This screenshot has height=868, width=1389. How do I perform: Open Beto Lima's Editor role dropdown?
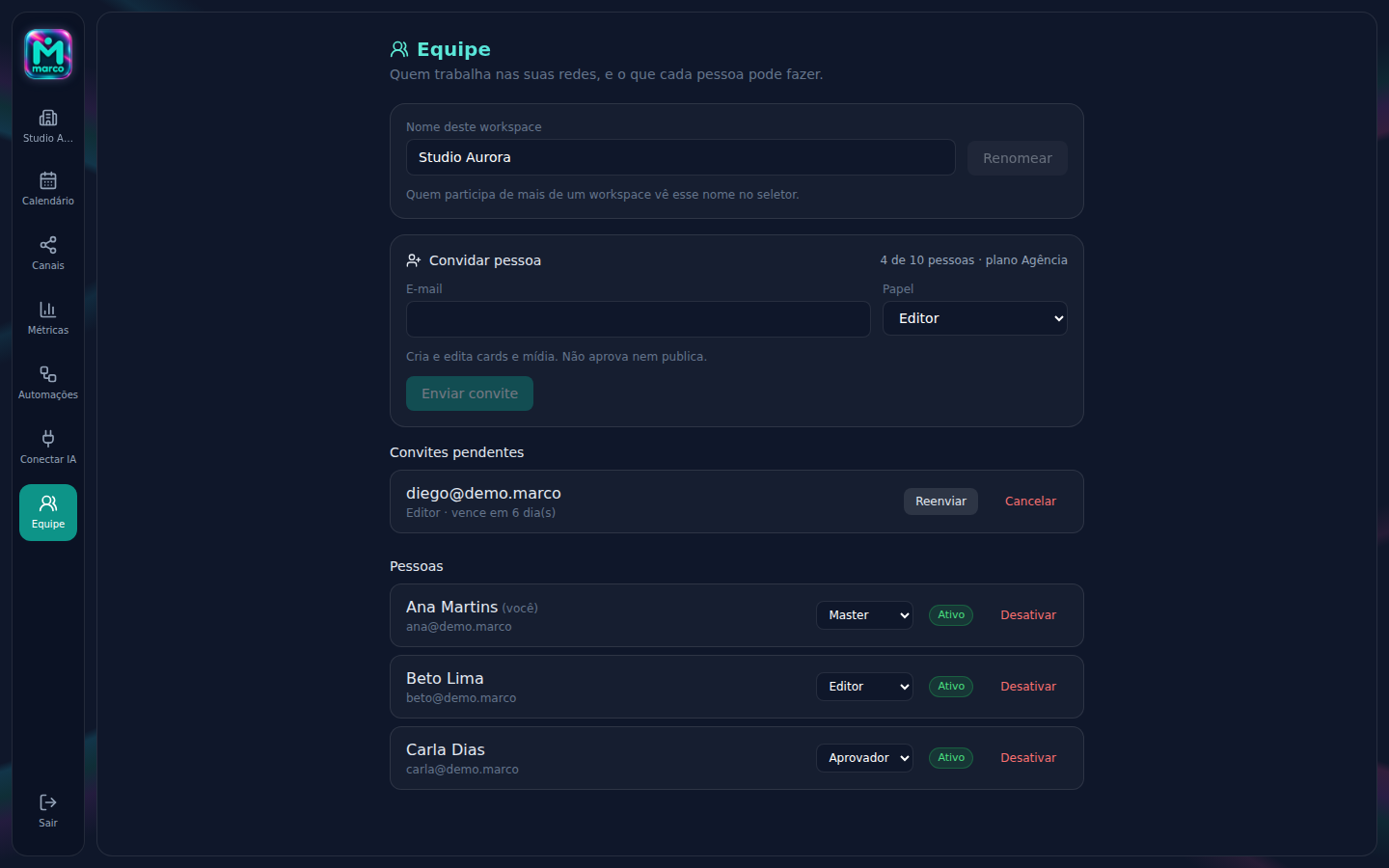[864, 687]
